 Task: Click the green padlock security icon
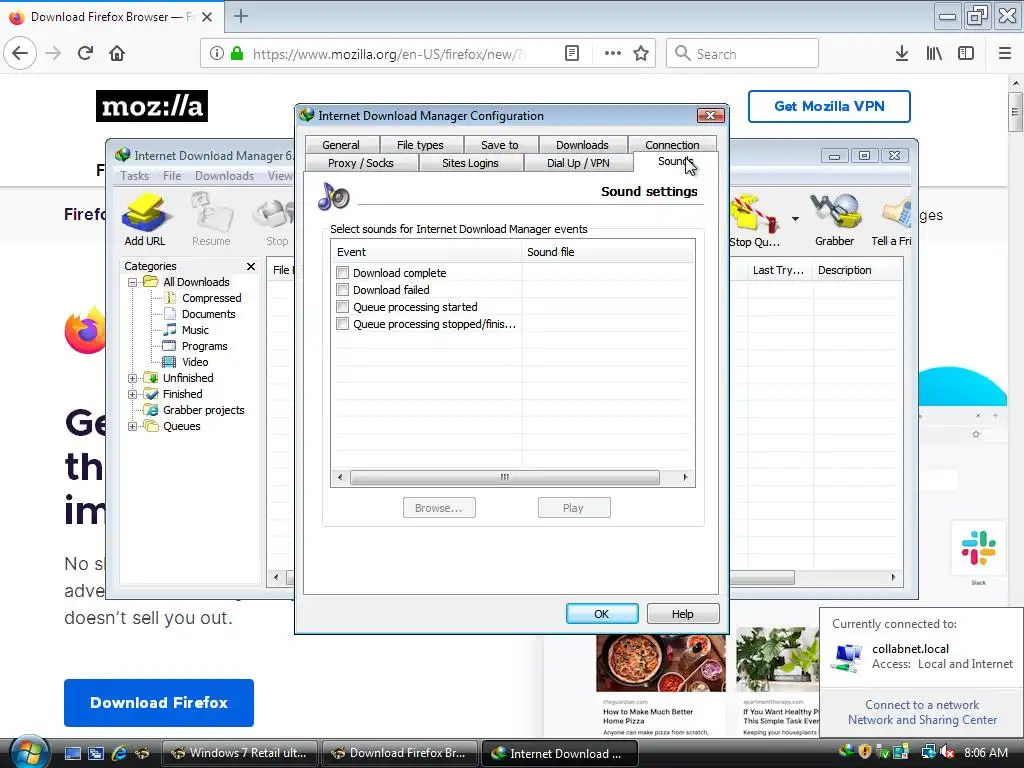pyautogui.click(x=237, y=54)
